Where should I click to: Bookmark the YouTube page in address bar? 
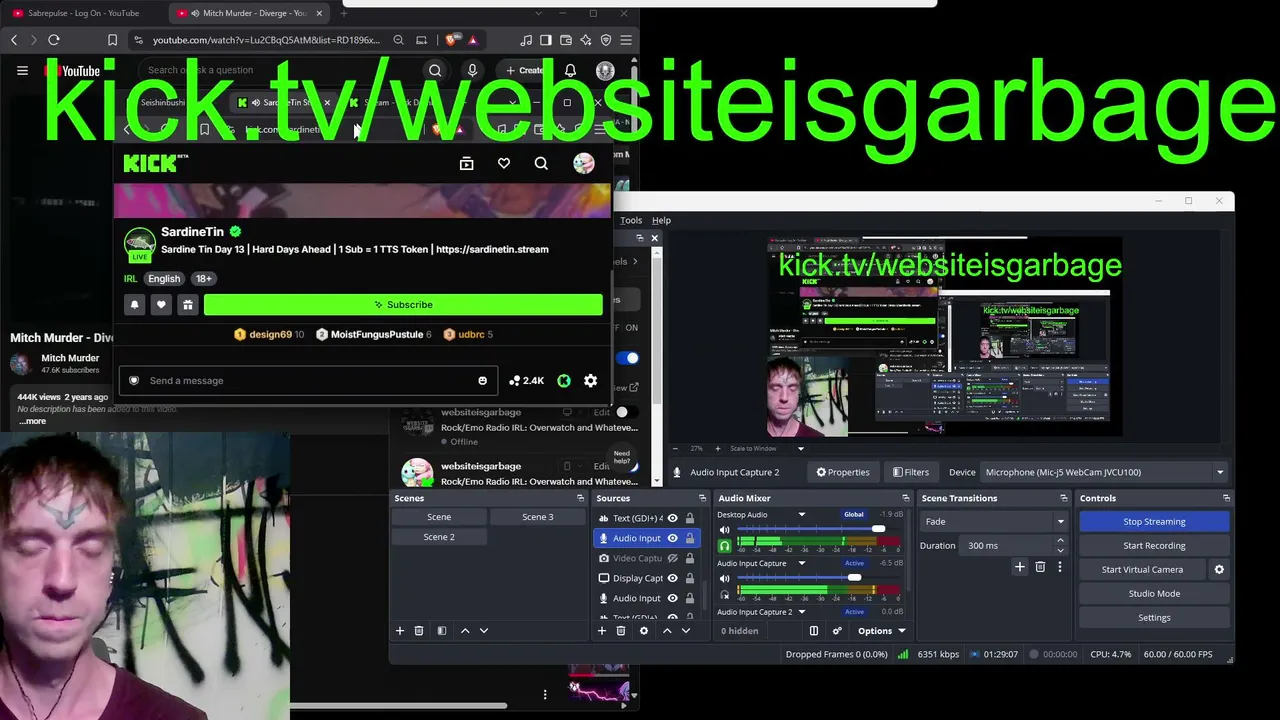(x=112, y=40)
